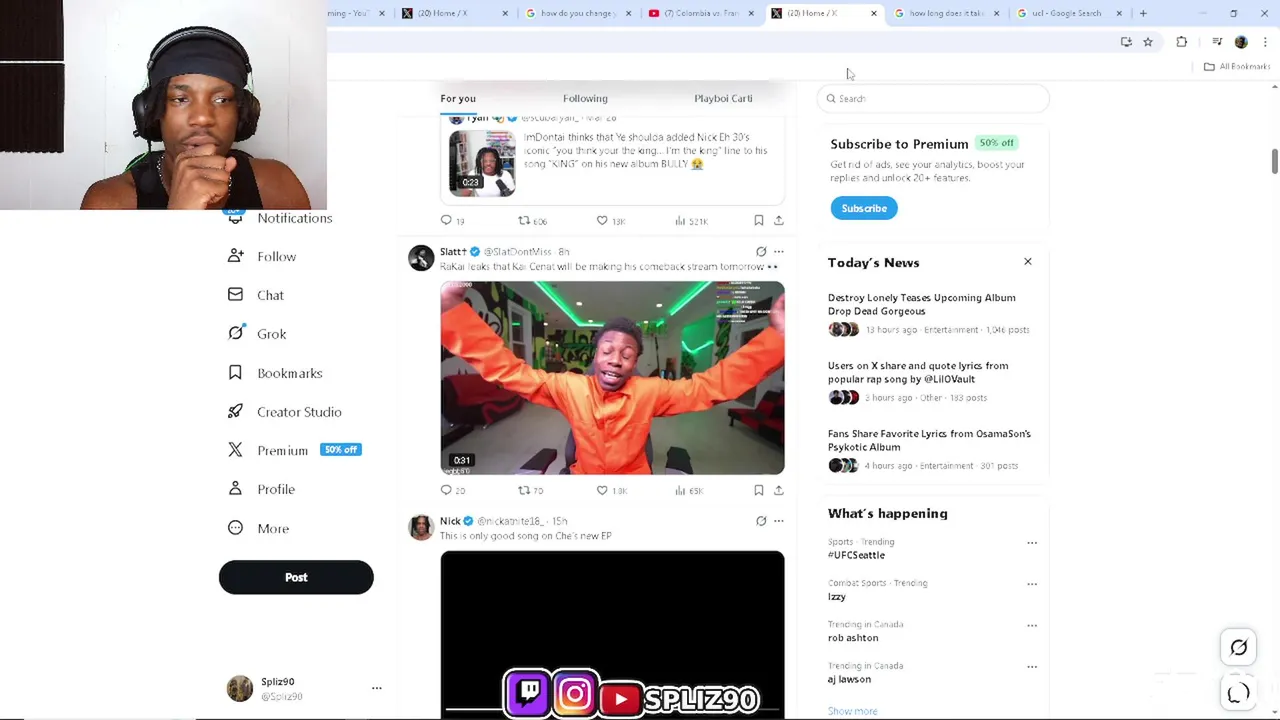This screenshot has height=720, width=1280.
Task: Open account menu dots beside Spliz90
Action: tap(377, 688)
